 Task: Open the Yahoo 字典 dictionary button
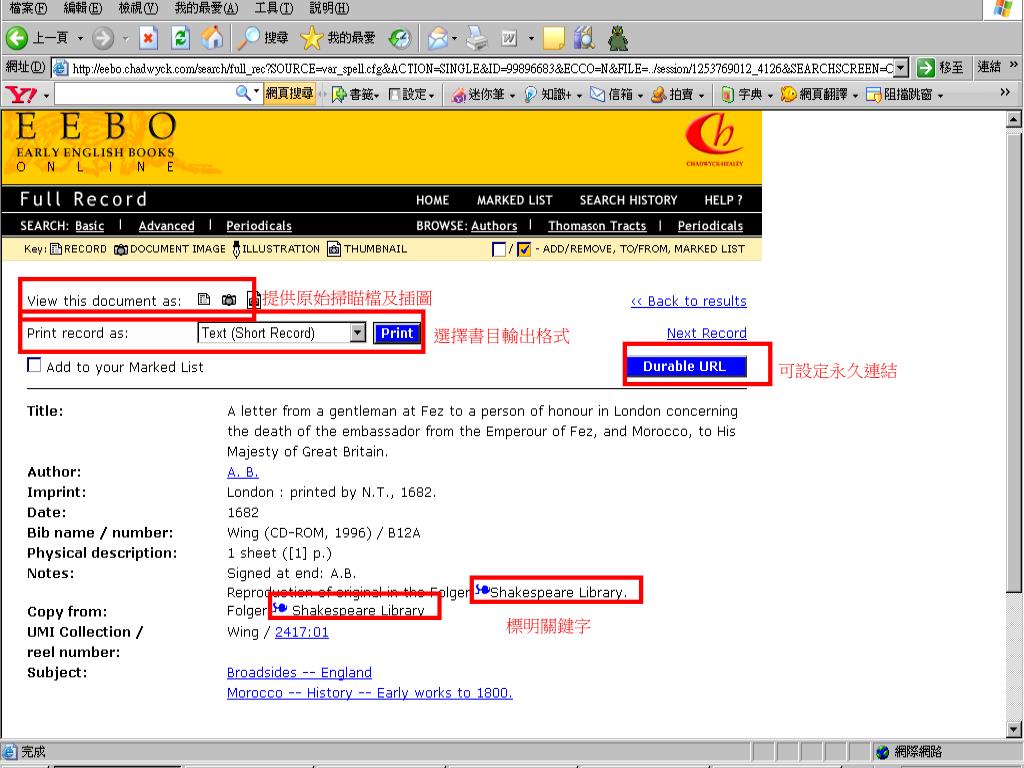[743, 95]
